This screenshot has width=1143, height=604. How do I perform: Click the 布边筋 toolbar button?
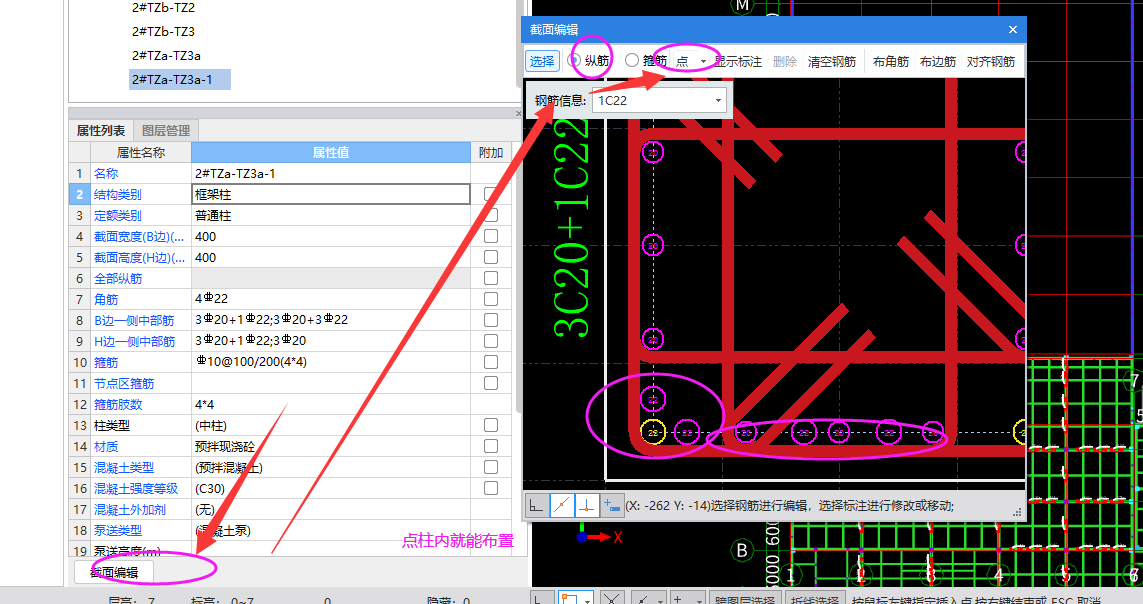coord(937,61)
